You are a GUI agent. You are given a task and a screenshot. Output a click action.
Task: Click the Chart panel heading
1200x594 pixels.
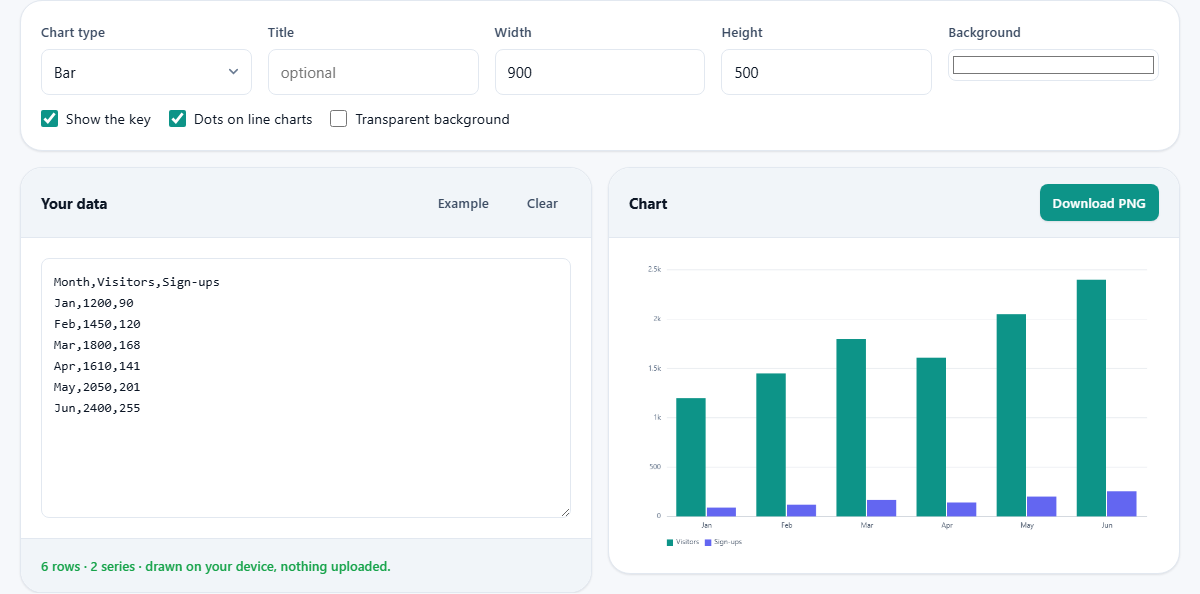coord(648,203)
